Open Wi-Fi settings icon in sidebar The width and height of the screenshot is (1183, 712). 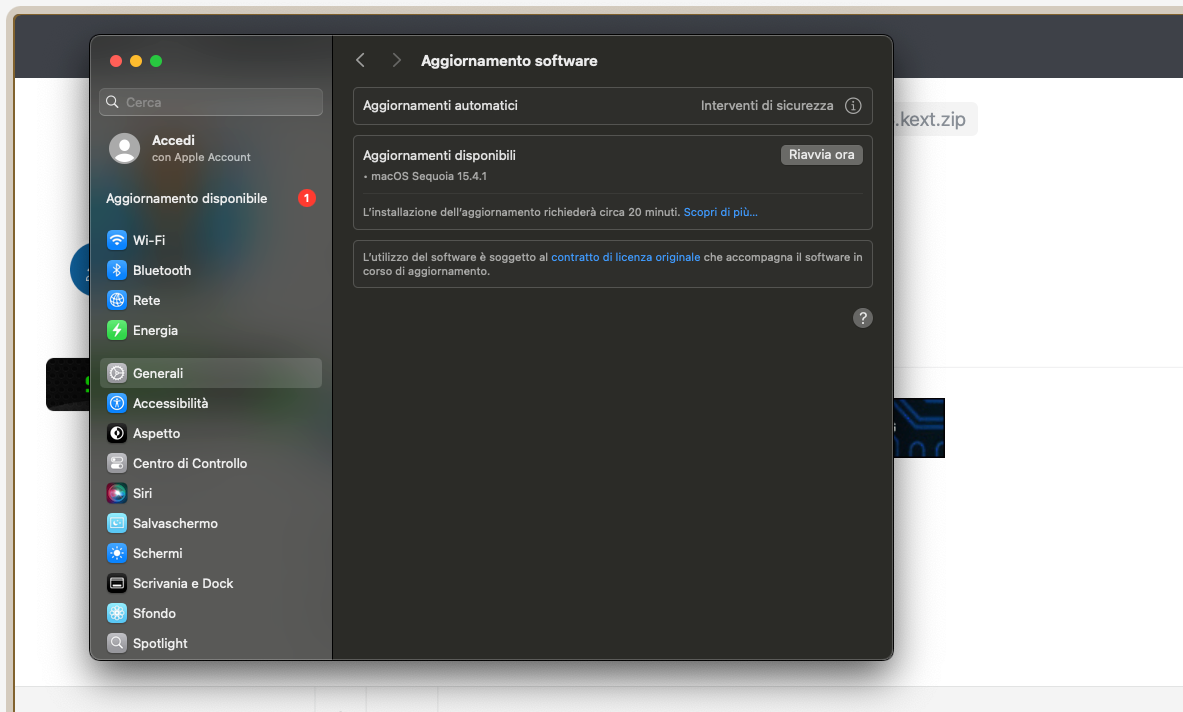117,240
